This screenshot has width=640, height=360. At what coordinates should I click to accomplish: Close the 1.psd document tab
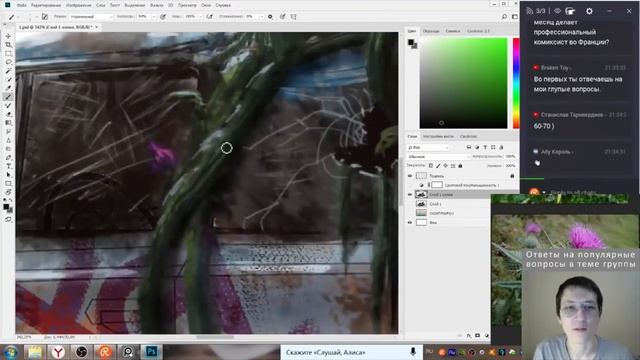97,27
